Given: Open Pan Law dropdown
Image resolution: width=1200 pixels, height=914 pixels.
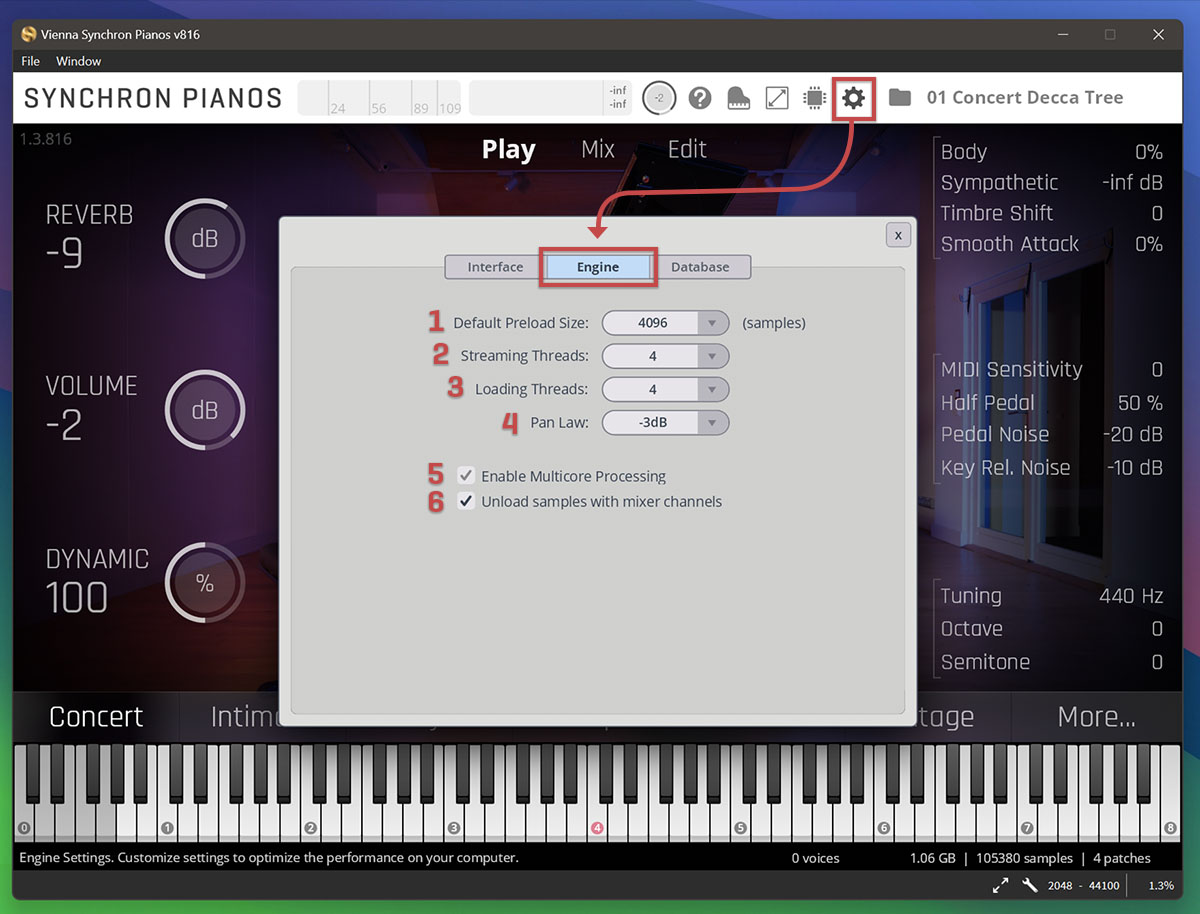Looking at the screenshot, I should (666, 422).
